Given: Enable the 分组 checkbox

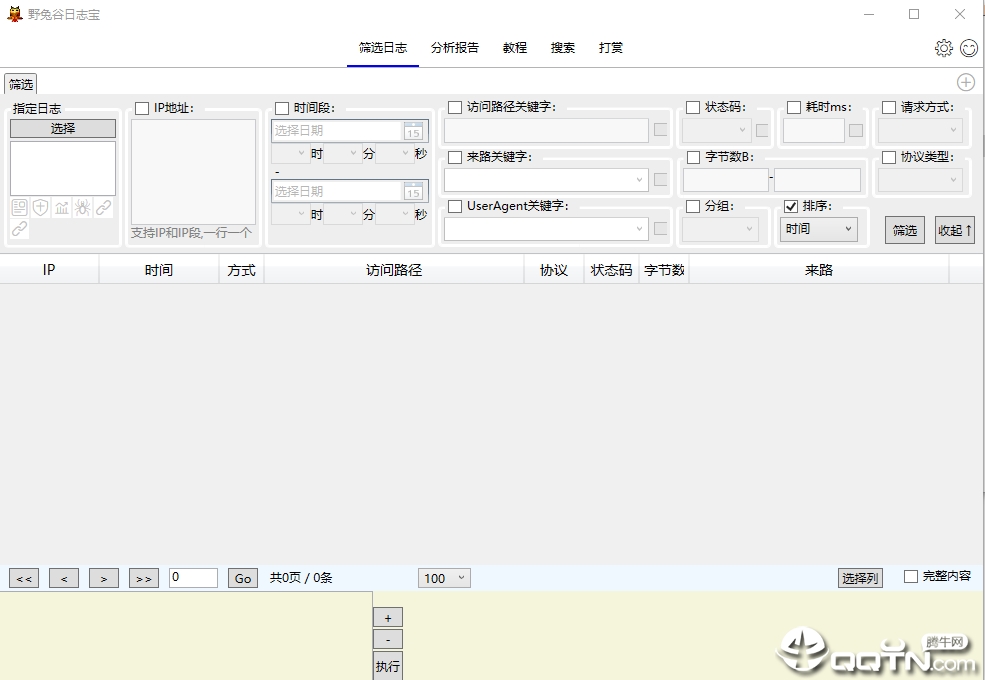Looking at the screenshot, I should [693, 206].
